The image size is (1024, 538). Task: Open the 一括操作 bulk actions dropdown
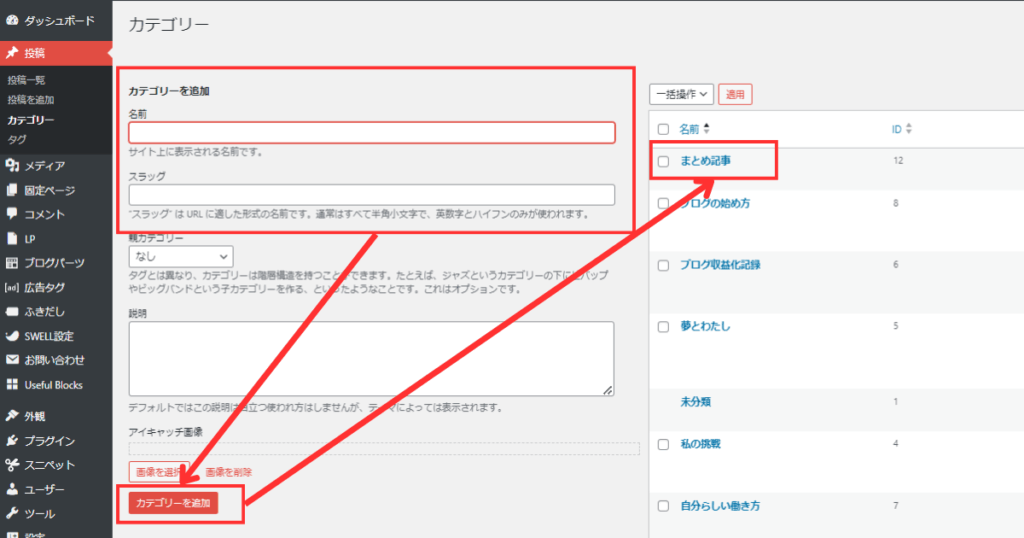pyautogui.click(x=681, y=94)
